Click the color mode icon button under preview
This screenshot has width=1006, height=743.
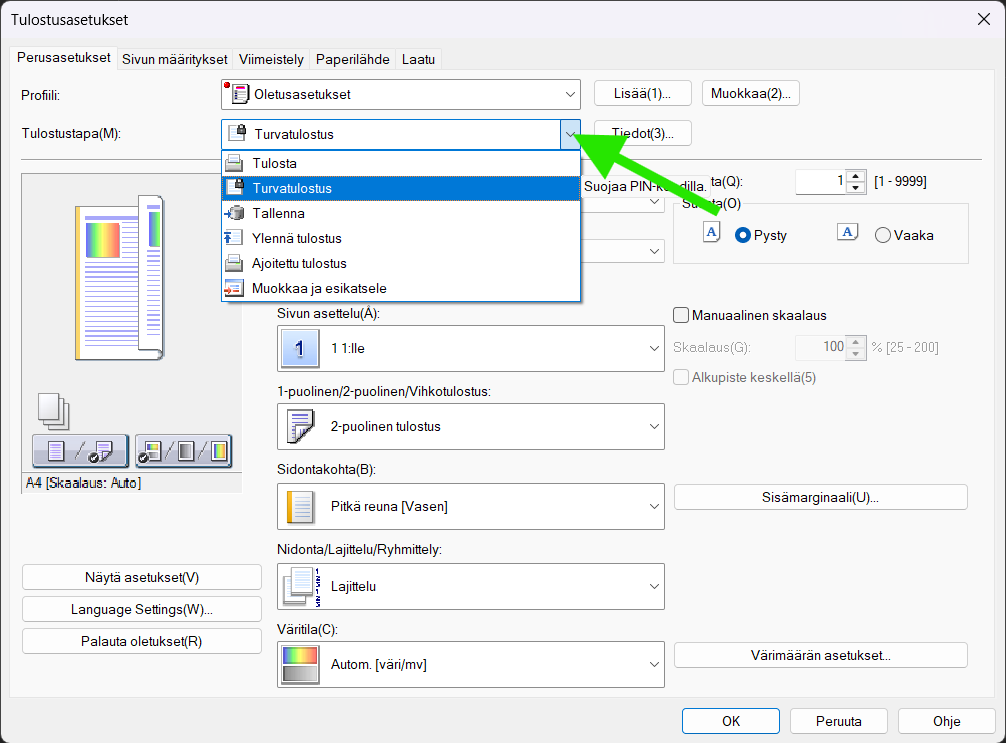point(183,451)
